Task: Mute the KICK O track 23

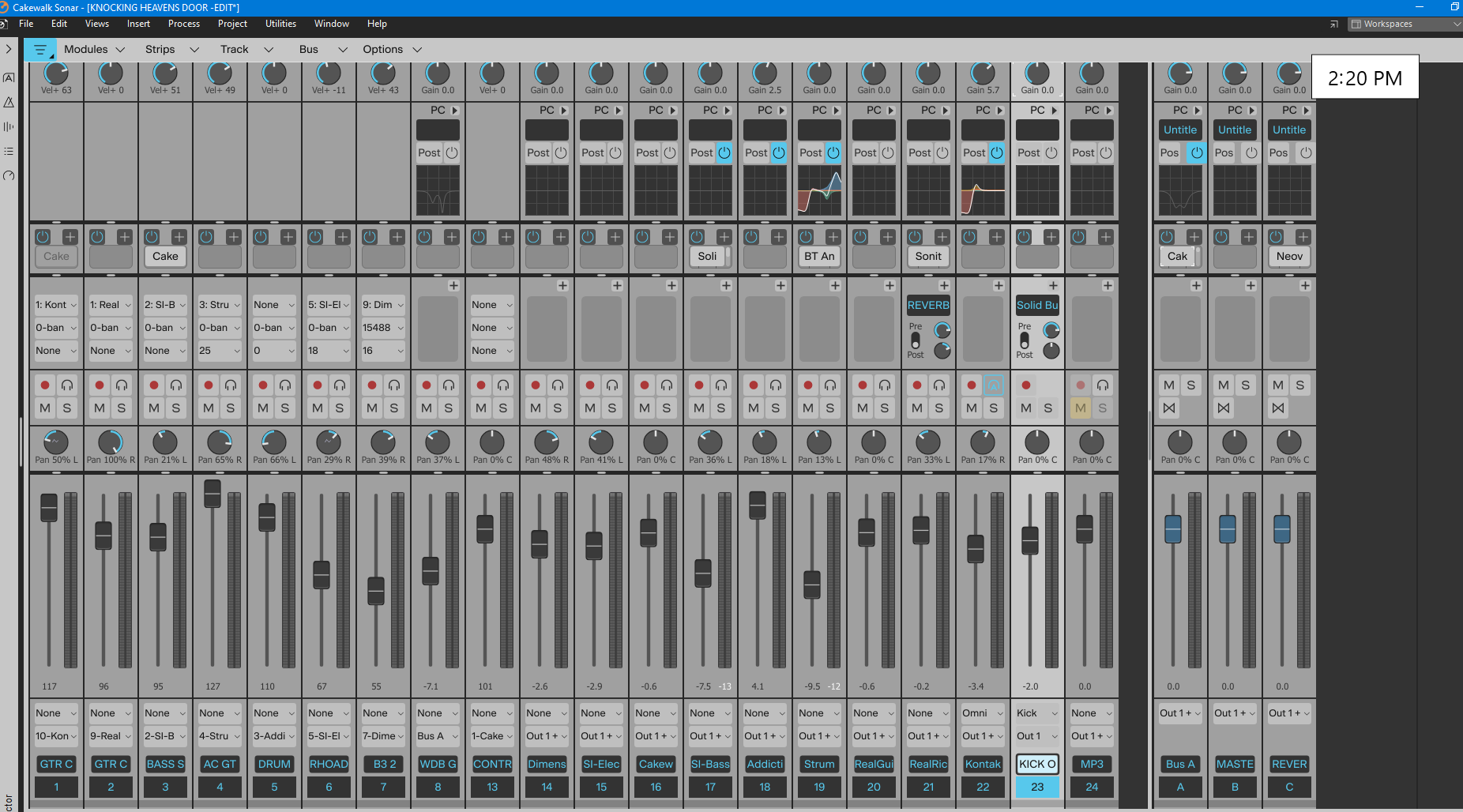Action: 1026,408
